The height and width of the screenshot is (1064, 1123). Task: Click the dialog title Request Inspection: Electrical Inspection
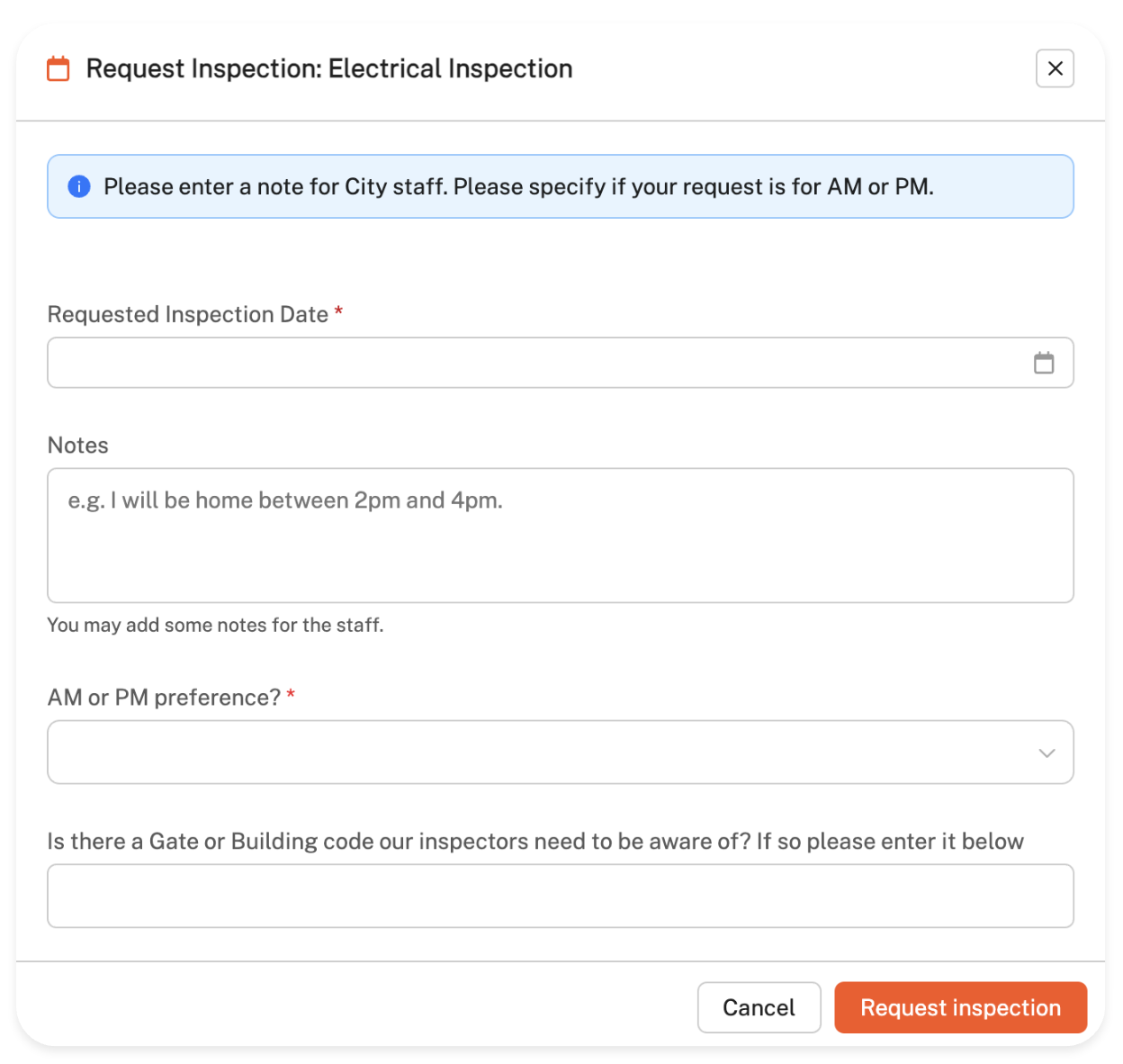point(329,68)
